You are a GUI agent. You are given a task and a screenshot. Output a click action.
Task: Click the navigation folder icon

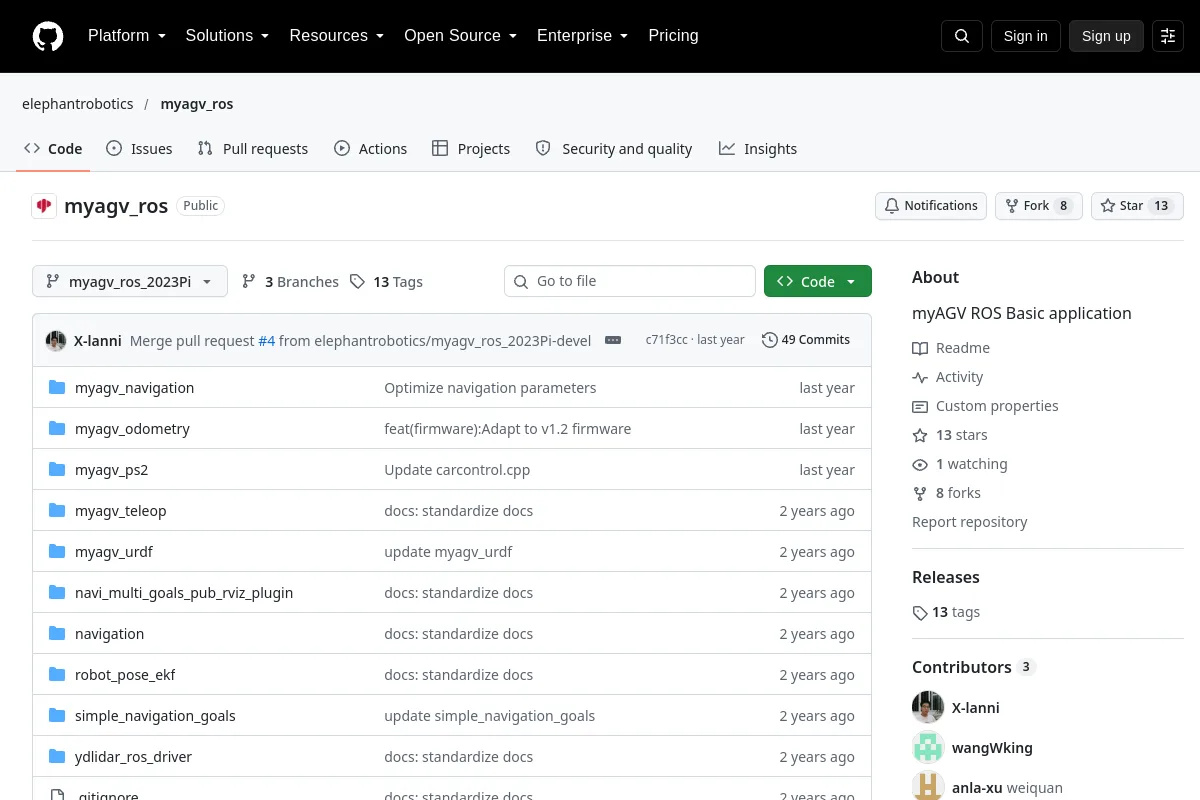pyautogui.click(x=57, y=634)
